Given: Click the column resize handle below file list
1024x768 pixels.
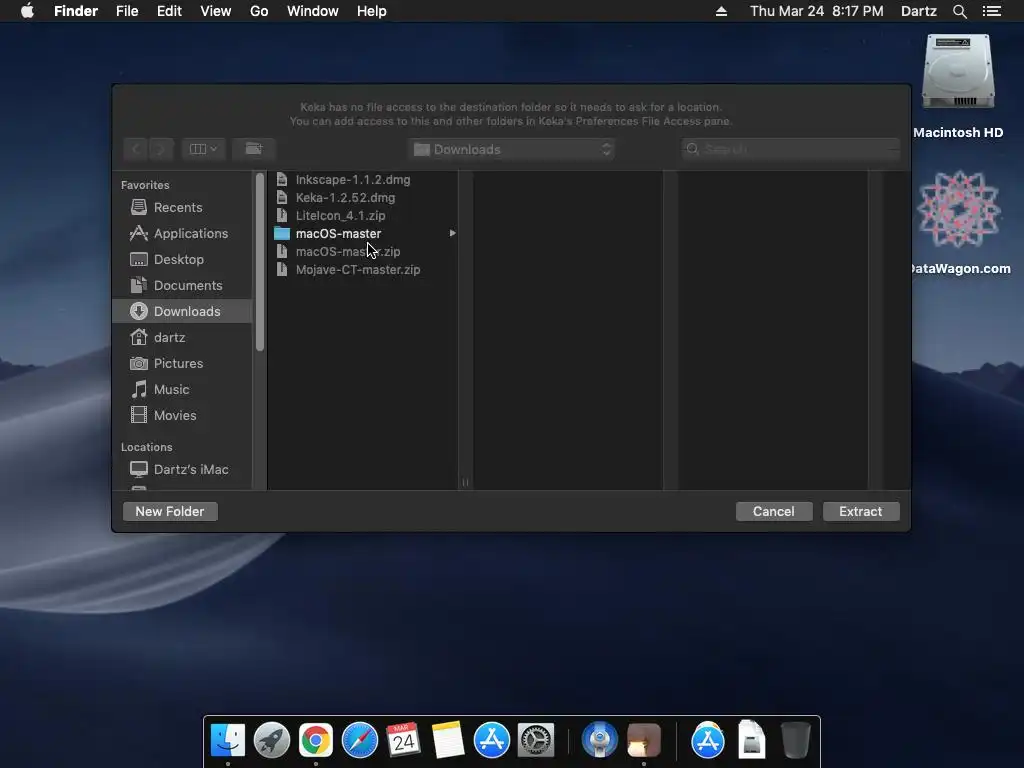Looking at the screenshot, I should (x=465, y=483).
